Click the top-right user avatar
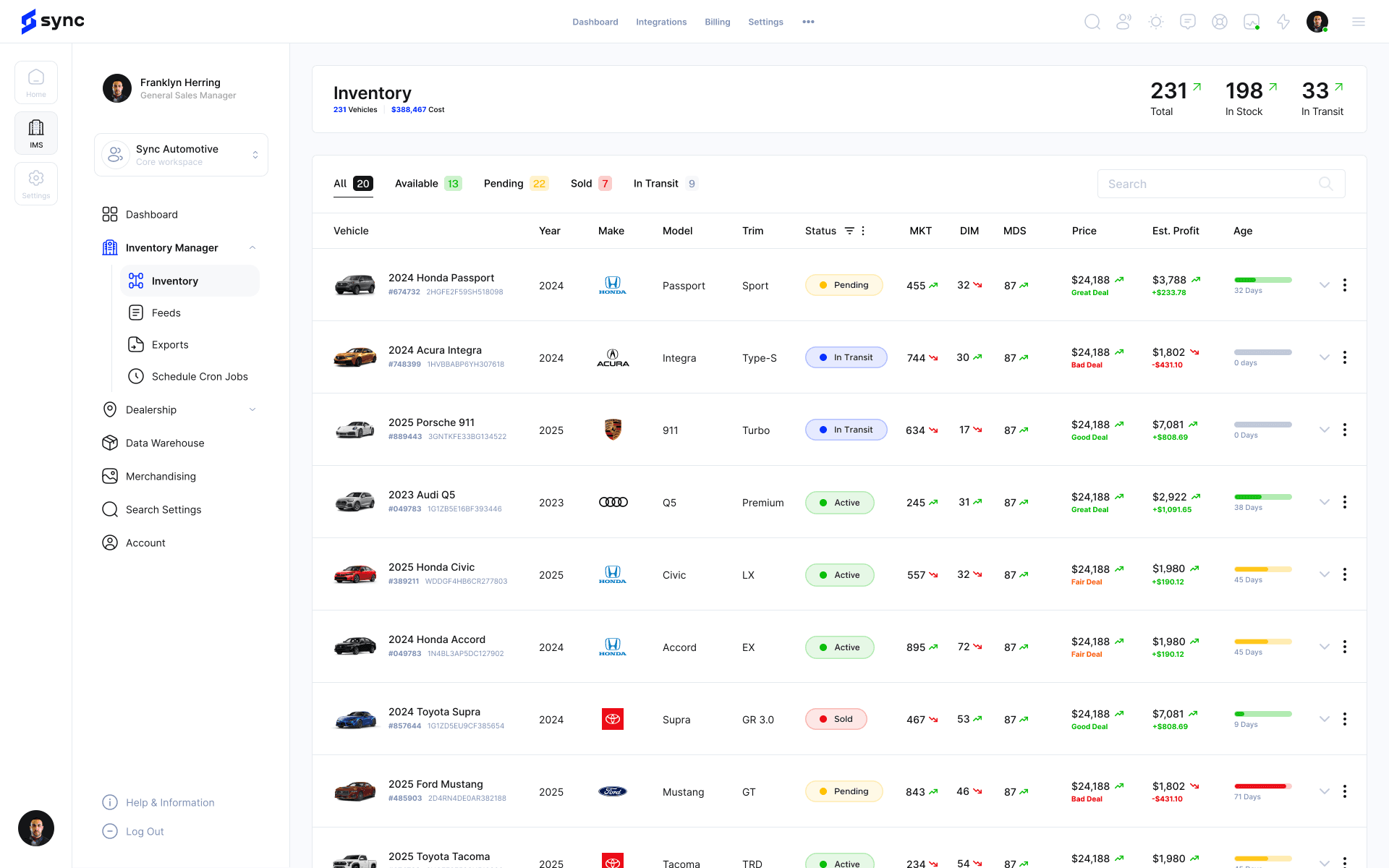 (x=1317, y=22)
